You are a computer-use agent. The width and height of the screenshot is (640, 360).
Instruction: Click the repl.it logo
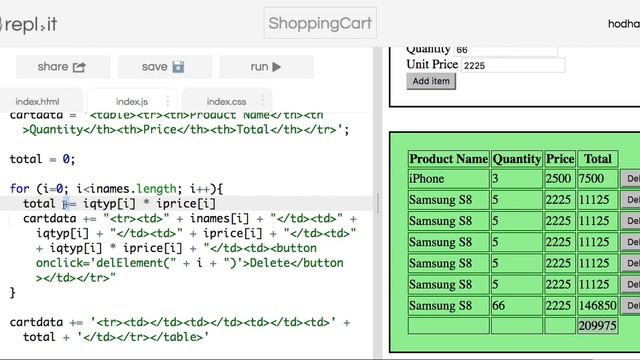coord(28,24)
